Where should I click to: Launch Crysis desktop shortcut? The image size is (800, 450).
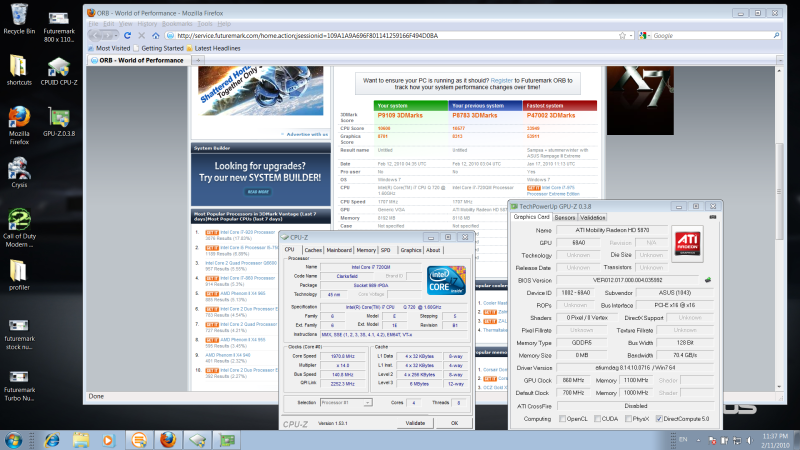pos(19,172)
